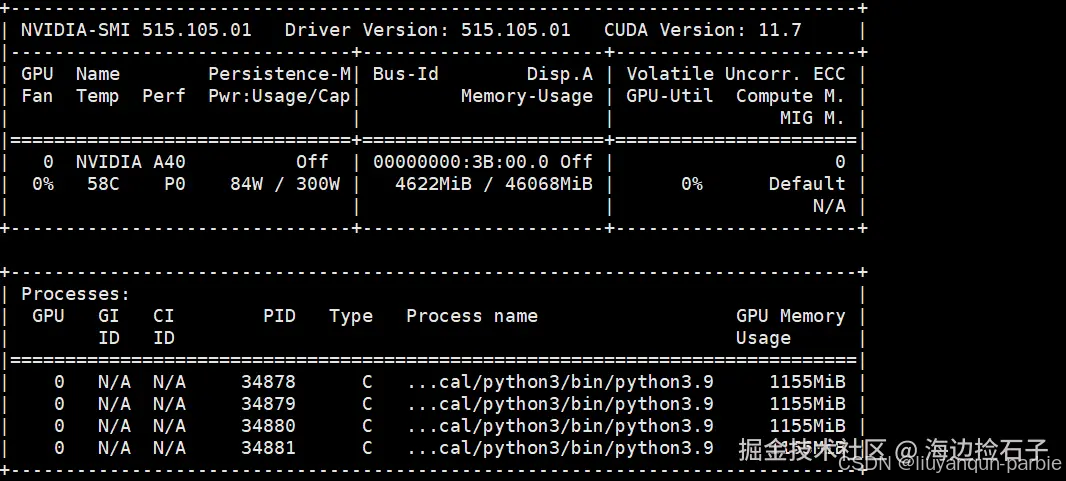This screenshot has width=1066, height=481.
Task: Click the 'Disp.A' column header
Action: 560,74
